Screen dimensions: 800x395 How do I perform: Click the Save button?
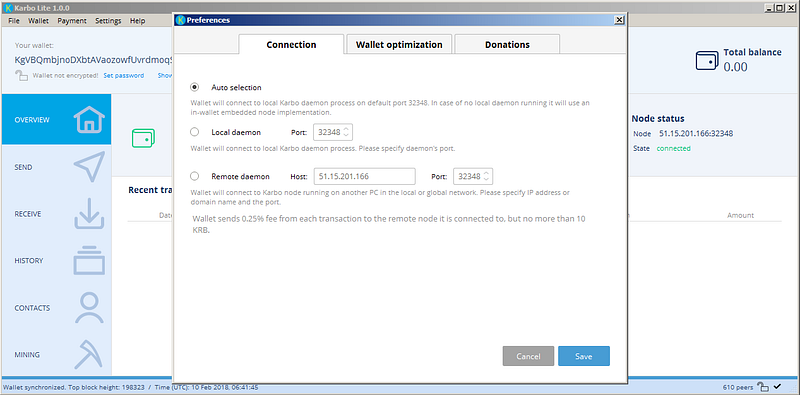pyautogui.click(x=584, y=356)
